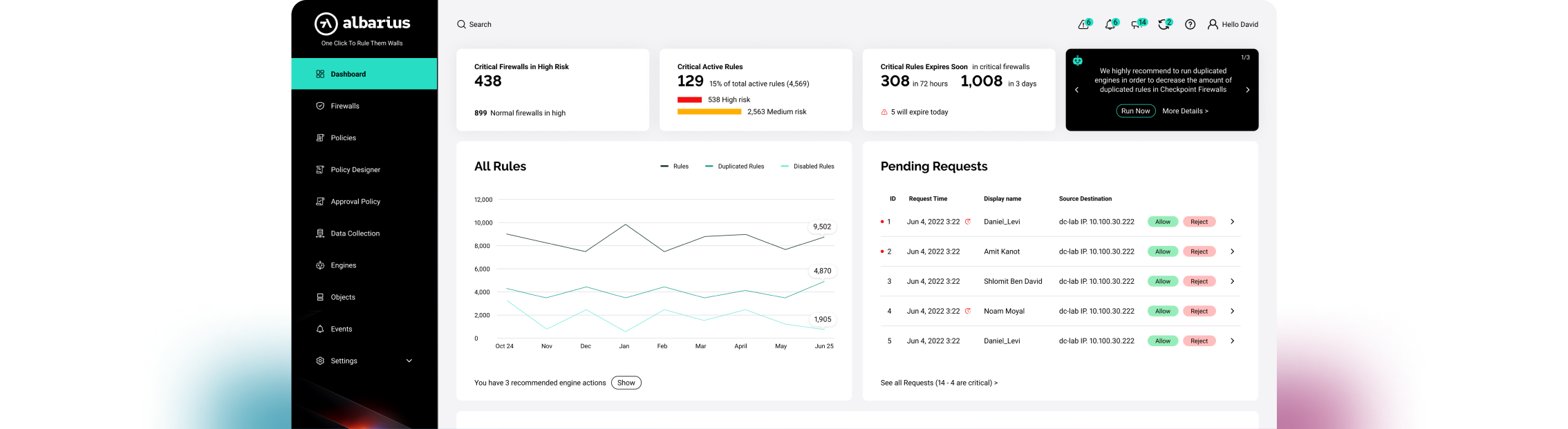1568x429 pixels.
Task: Open the notifications bell icon
Action: 1110,24
